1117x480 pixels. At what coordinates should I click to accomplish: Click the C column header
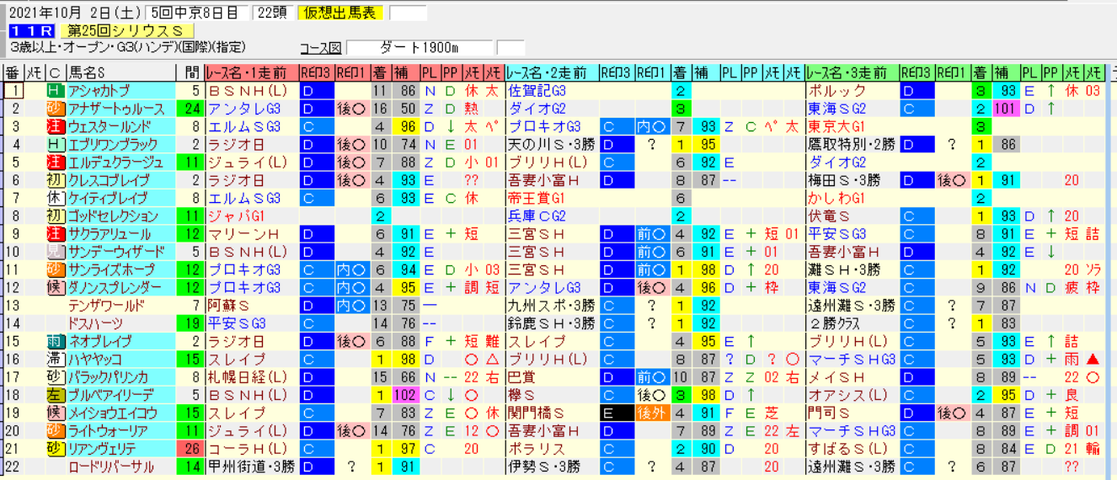(54, 73)
